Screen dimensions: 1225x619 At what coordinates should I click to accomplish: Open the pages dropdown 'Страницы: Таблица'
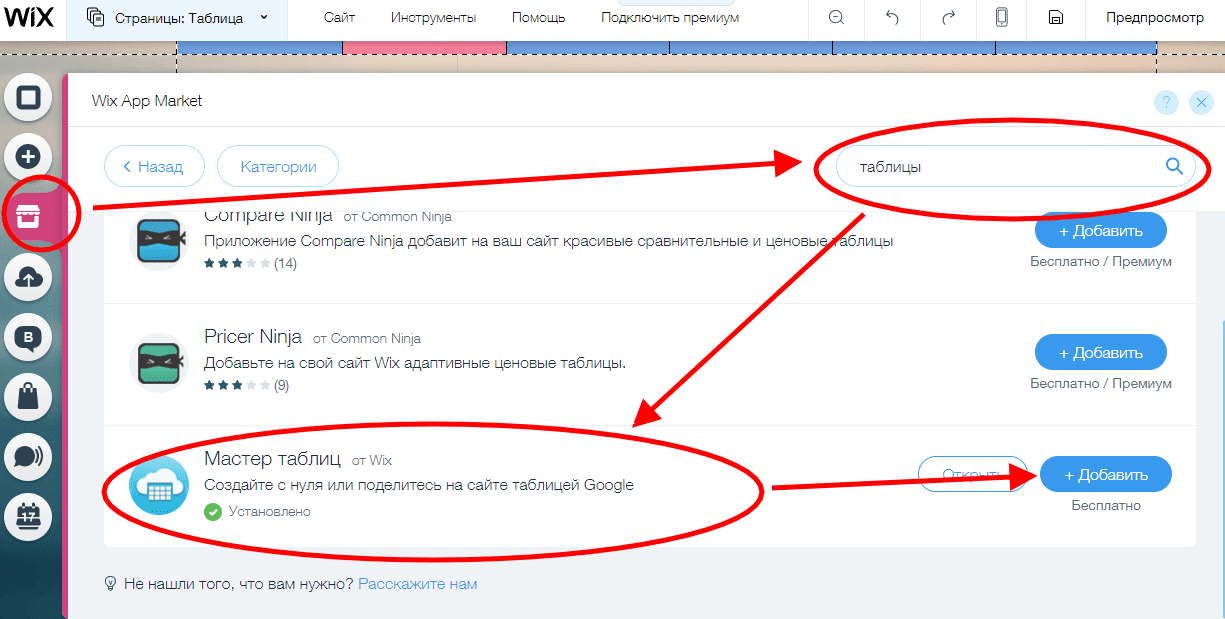tap(177, 18)
